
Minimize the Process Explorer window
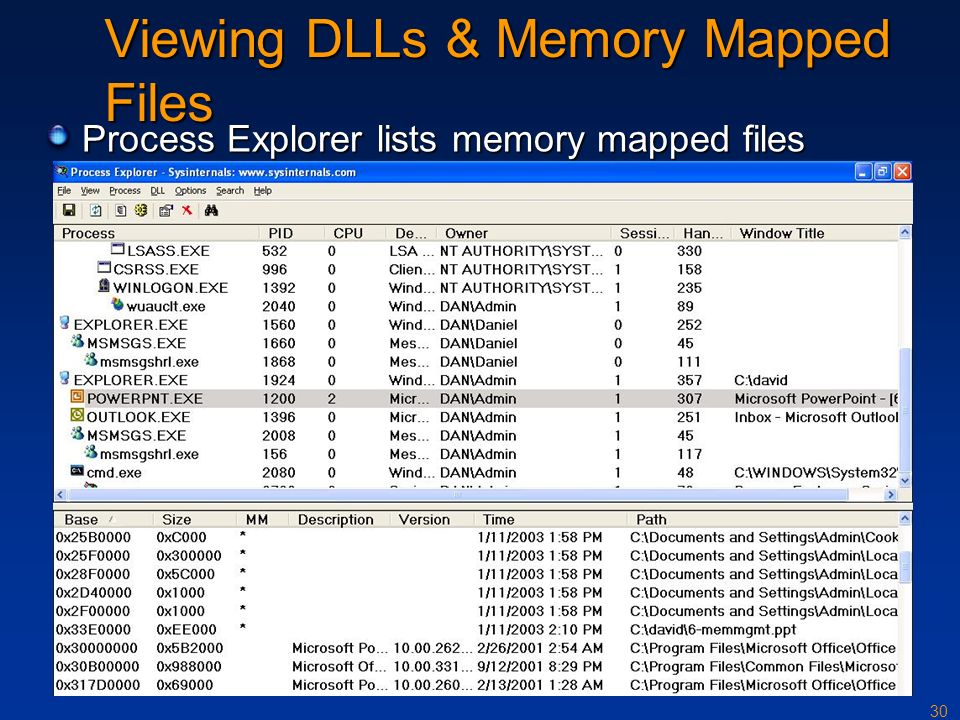click(863, 172)
